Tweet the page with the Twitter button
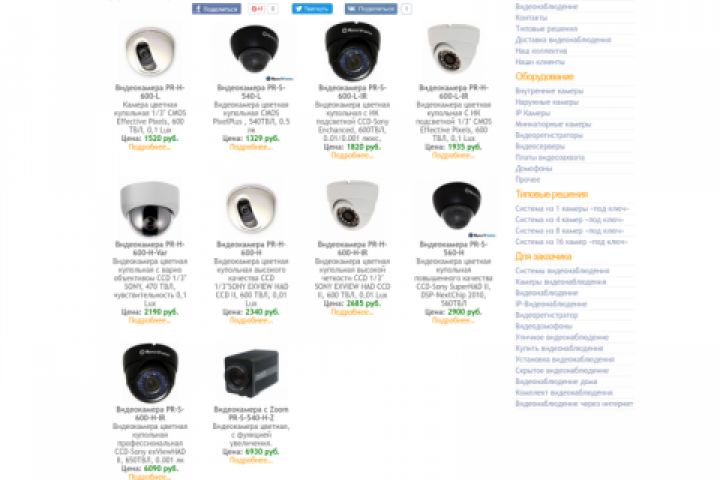Viewport: 720px width, 480px height. [312, 9]
